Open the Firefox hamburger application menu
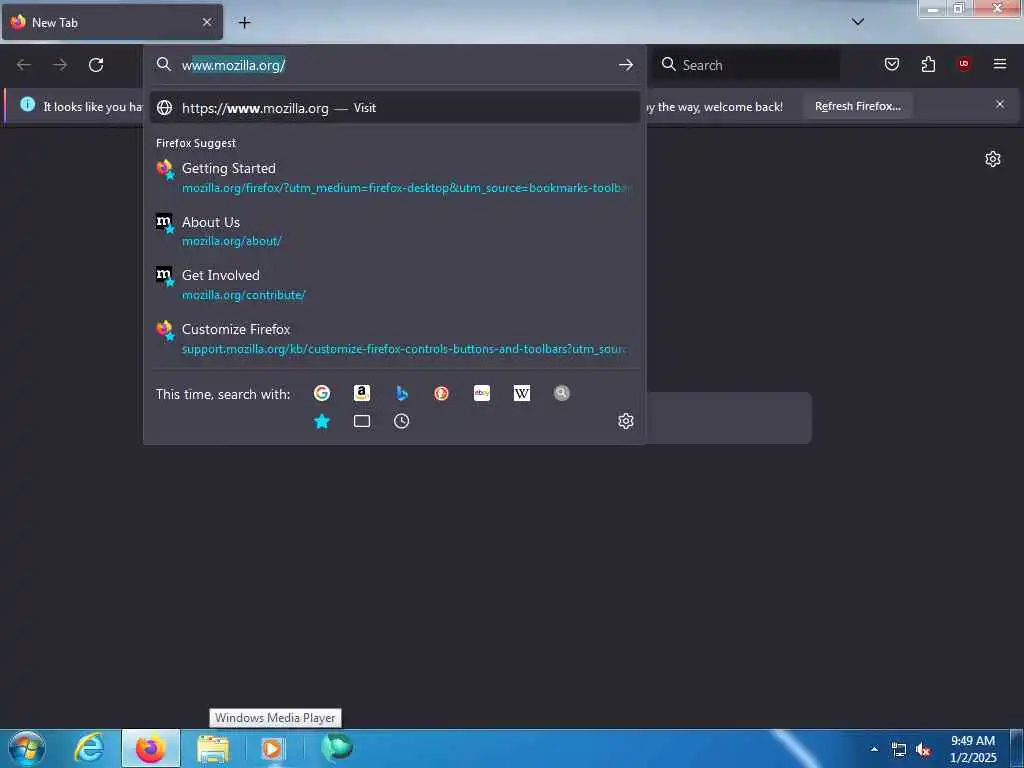Image resolution: width=1024 pixels, height=768 pixels. [x=1000, y=64]
